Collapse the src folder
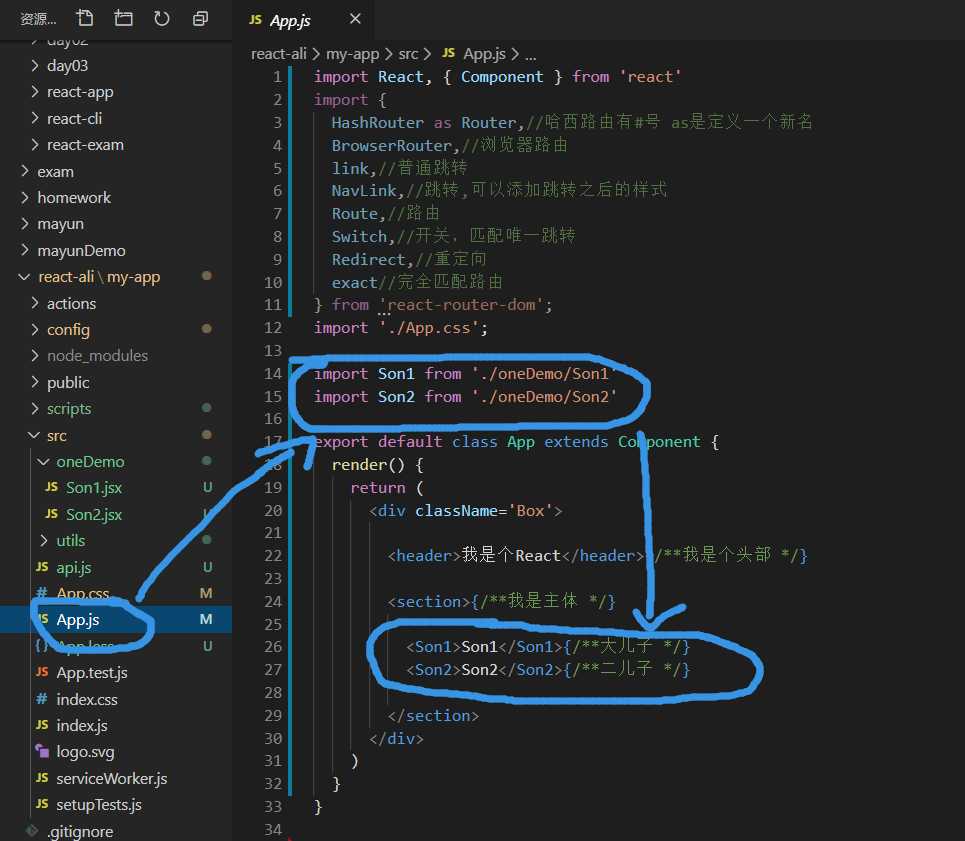The width and height of the screenshot is (965, 841). tap(34, 435)
